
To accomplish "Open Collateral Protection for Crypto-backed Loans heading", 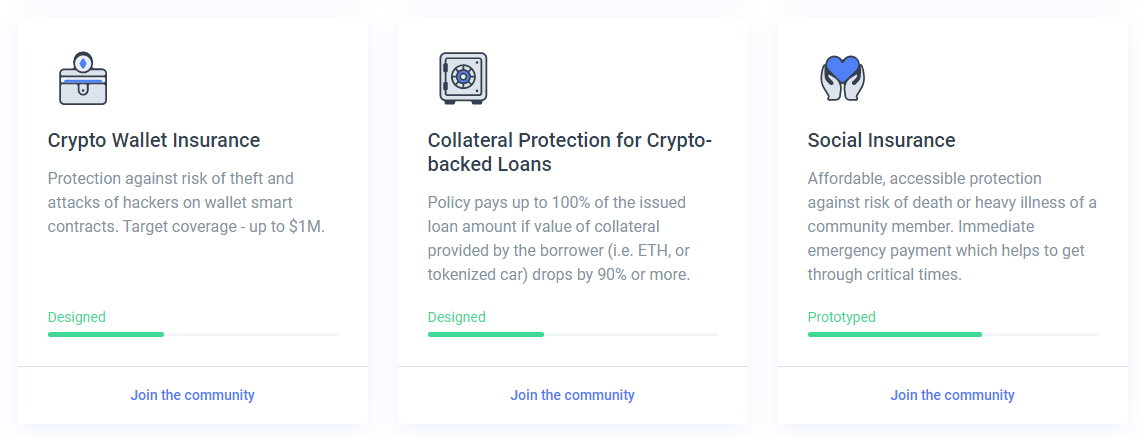I will tap(570, 152).
